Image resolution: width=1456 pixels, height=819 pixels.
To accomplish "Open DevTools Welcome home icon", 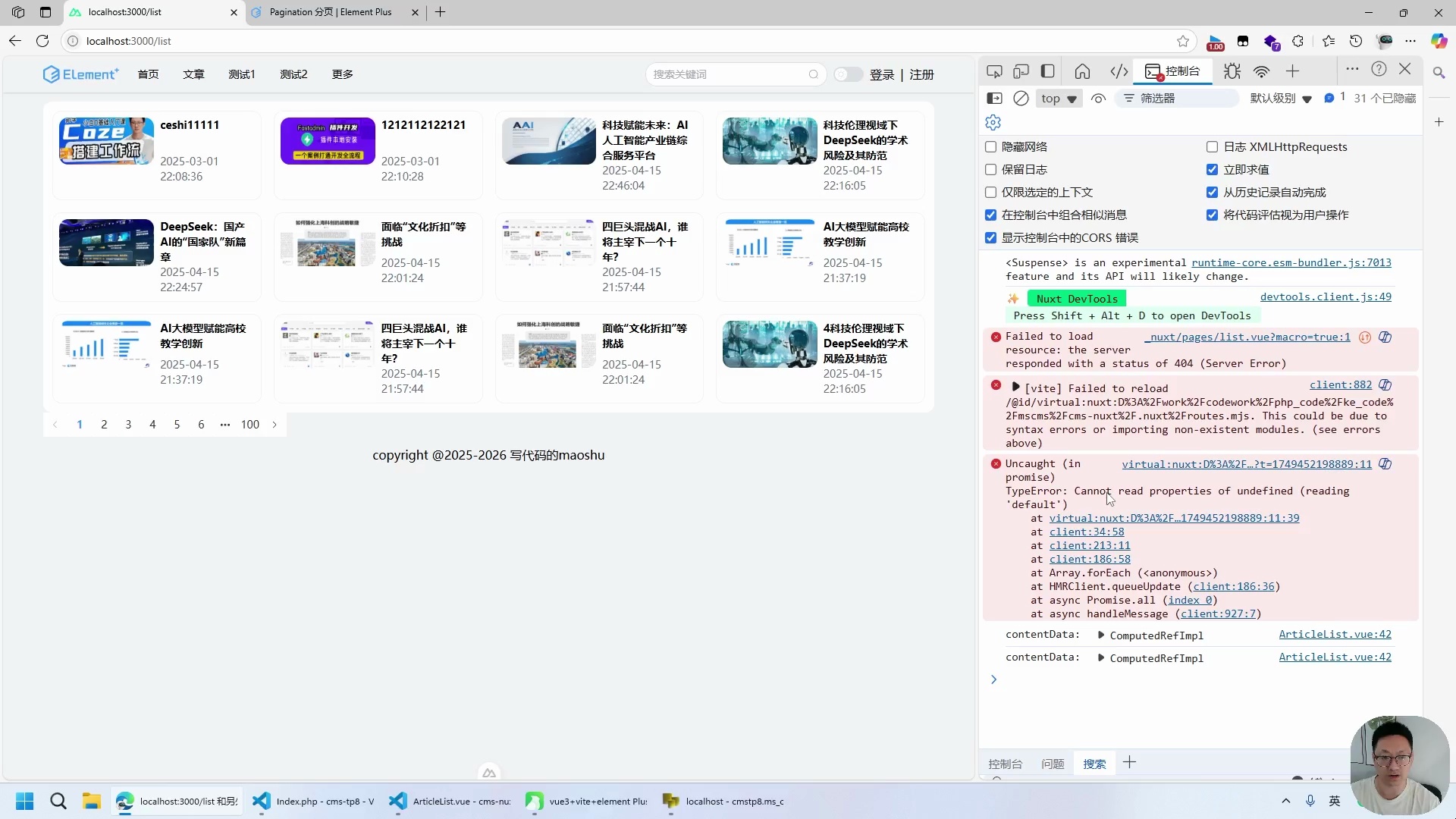I will [x=1082, y=71].
